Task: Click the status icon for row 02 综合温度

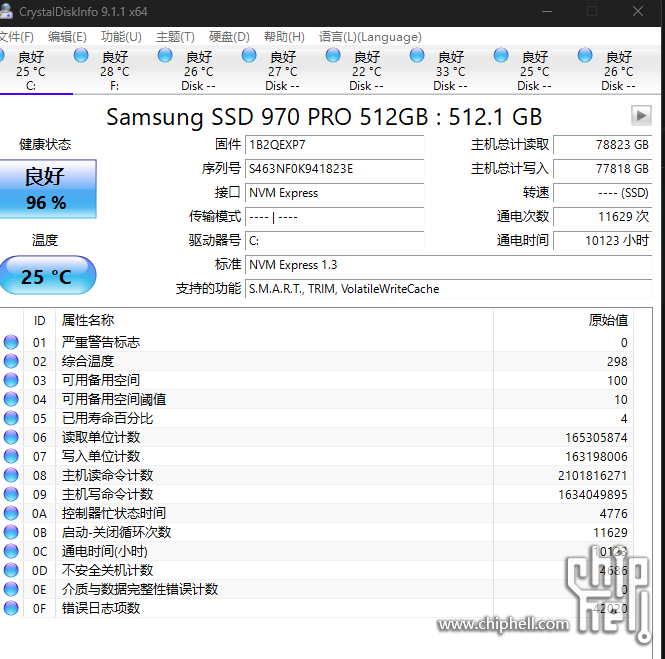Action: click(11, 361)
